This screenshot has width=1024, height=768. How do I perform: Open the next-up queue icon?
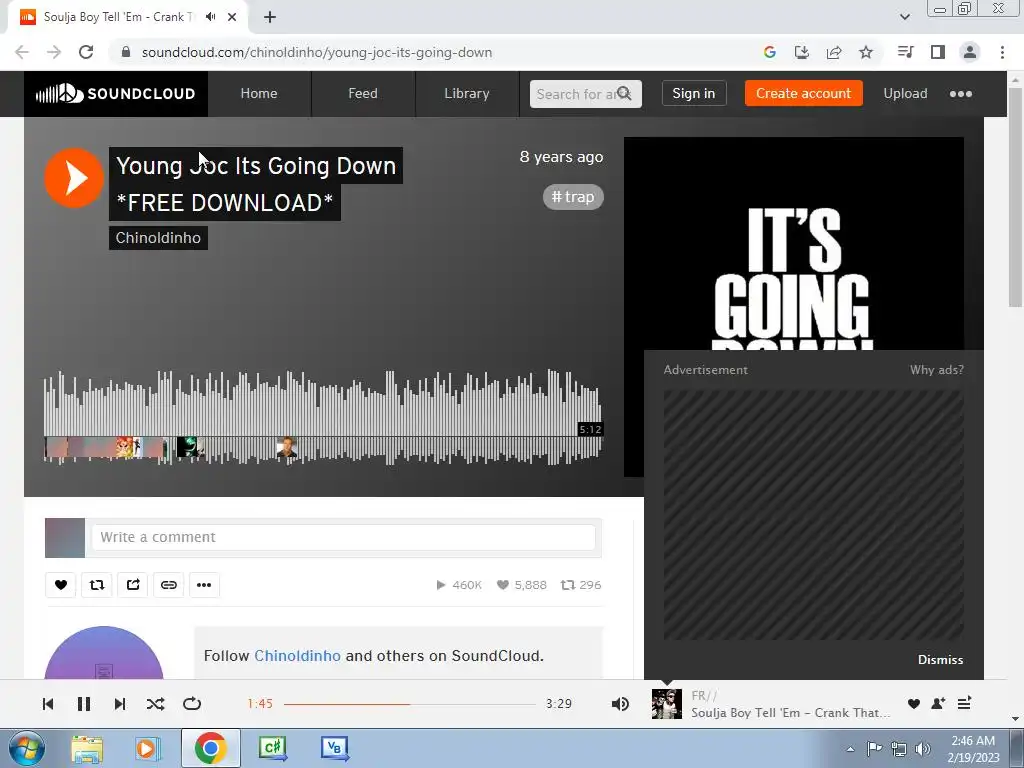(x=965, y=703)
